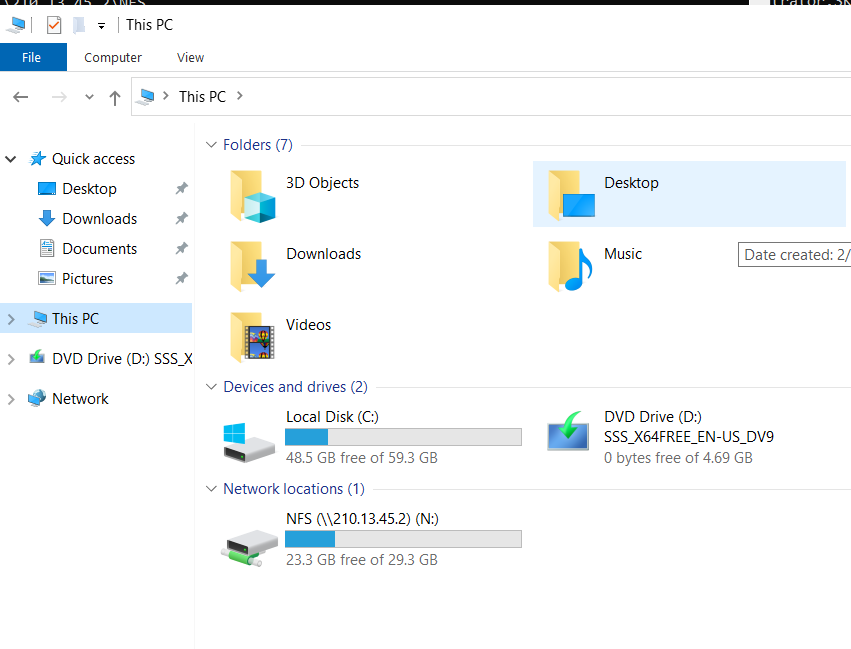Collapse the Devices and drives group
This screenshot has height=649, width=851.
(211, 387)
